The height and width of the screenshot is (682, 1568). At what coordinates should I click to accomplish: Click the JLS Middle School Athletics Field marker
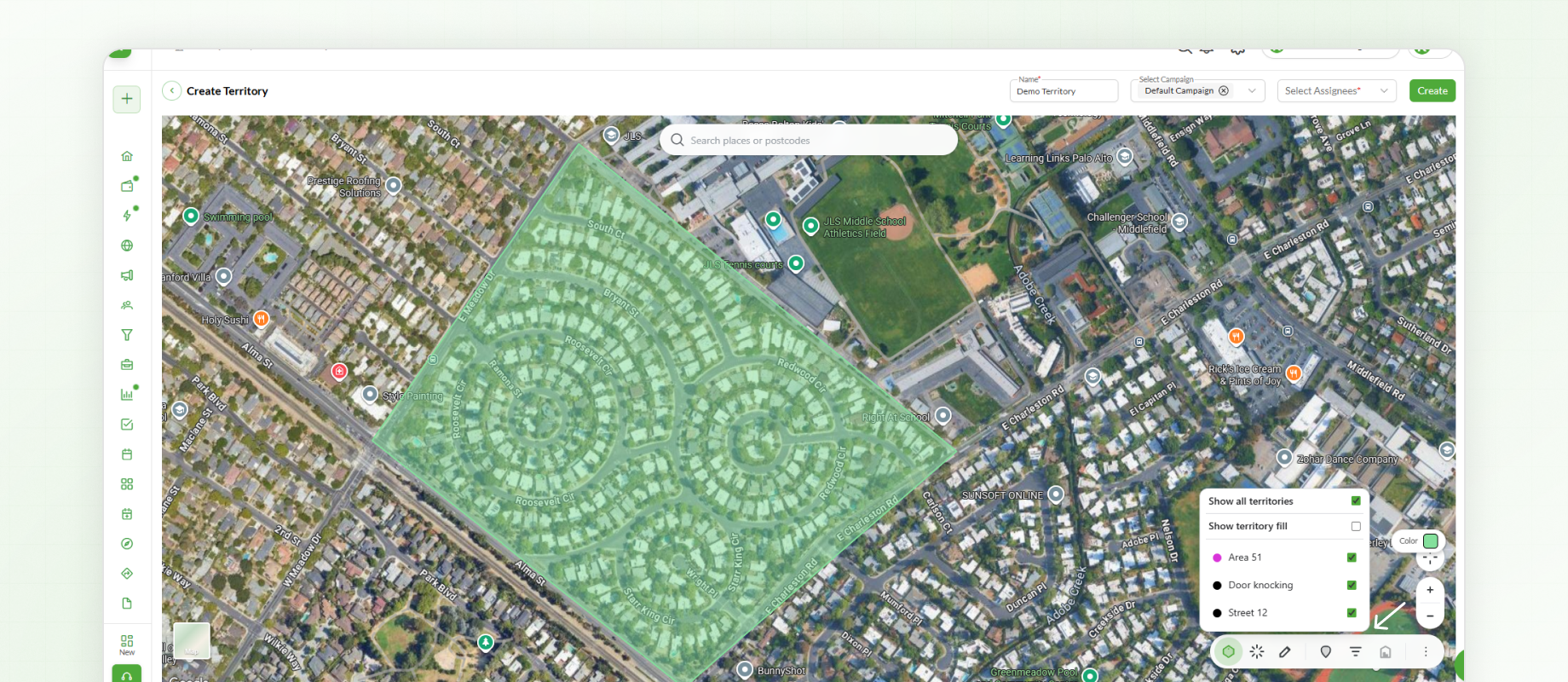pyautogui.click(x=811, y=226)
